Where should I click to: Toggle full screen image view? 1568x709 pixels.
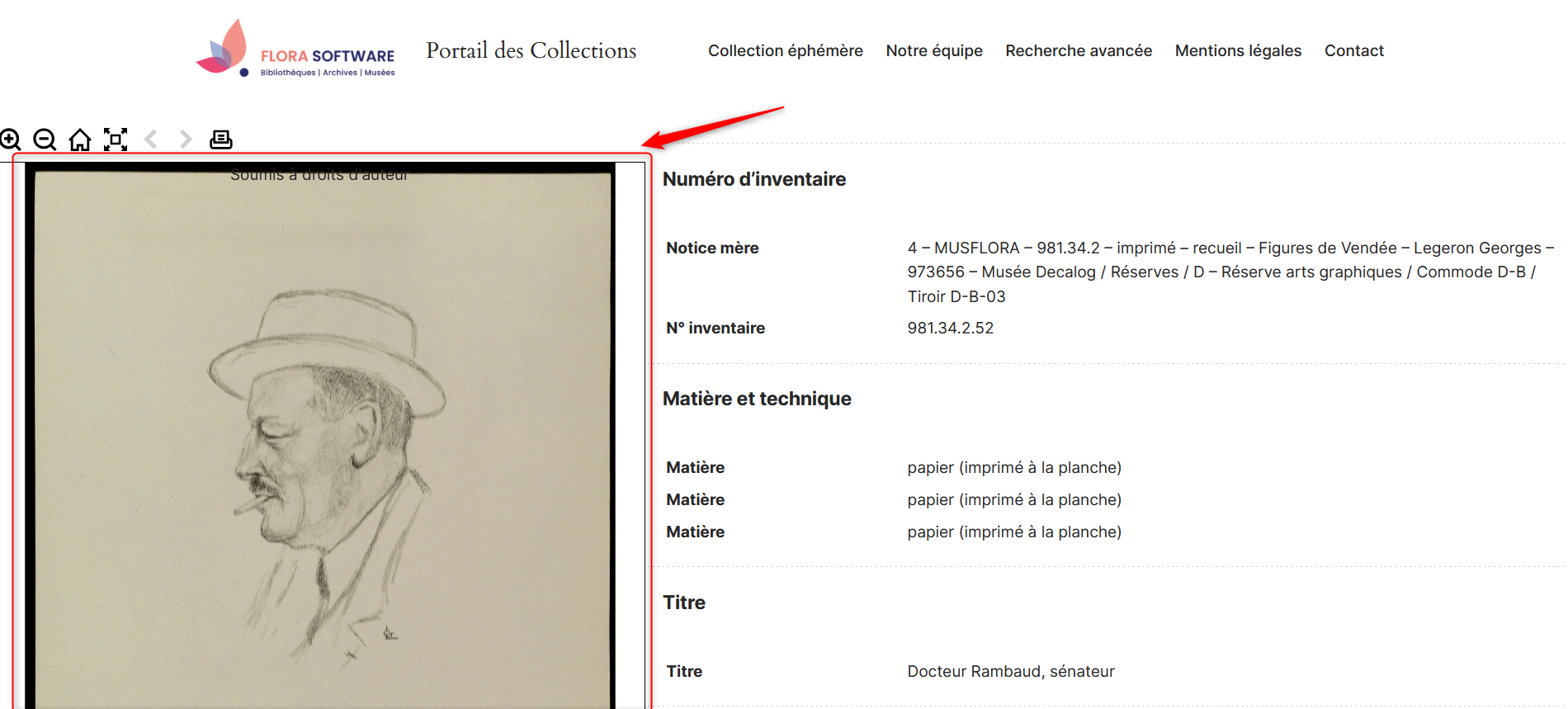point(116,139)
